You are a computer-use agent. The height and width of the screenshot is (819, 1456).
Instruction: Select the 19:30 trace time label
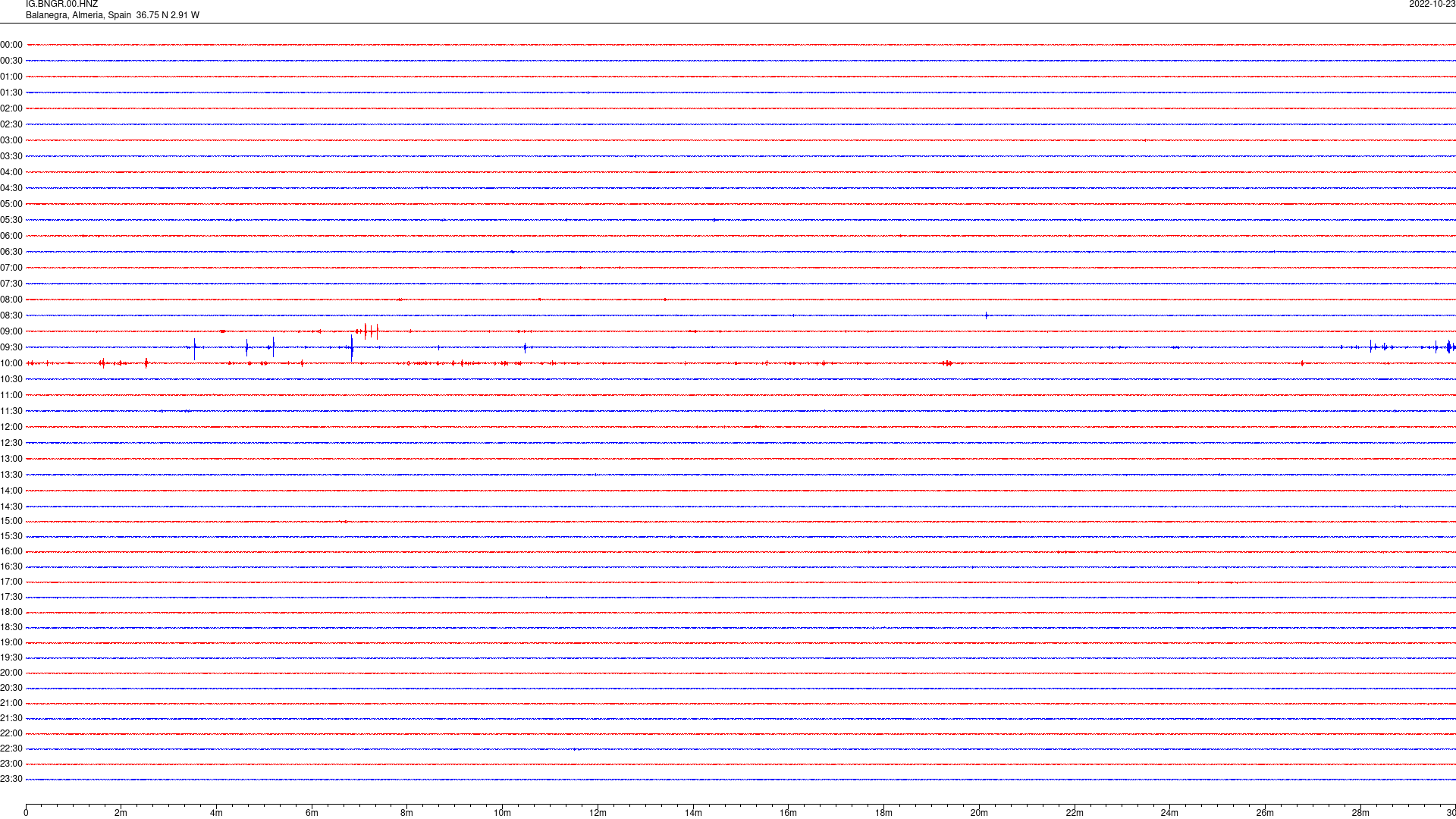click(11, 657)
